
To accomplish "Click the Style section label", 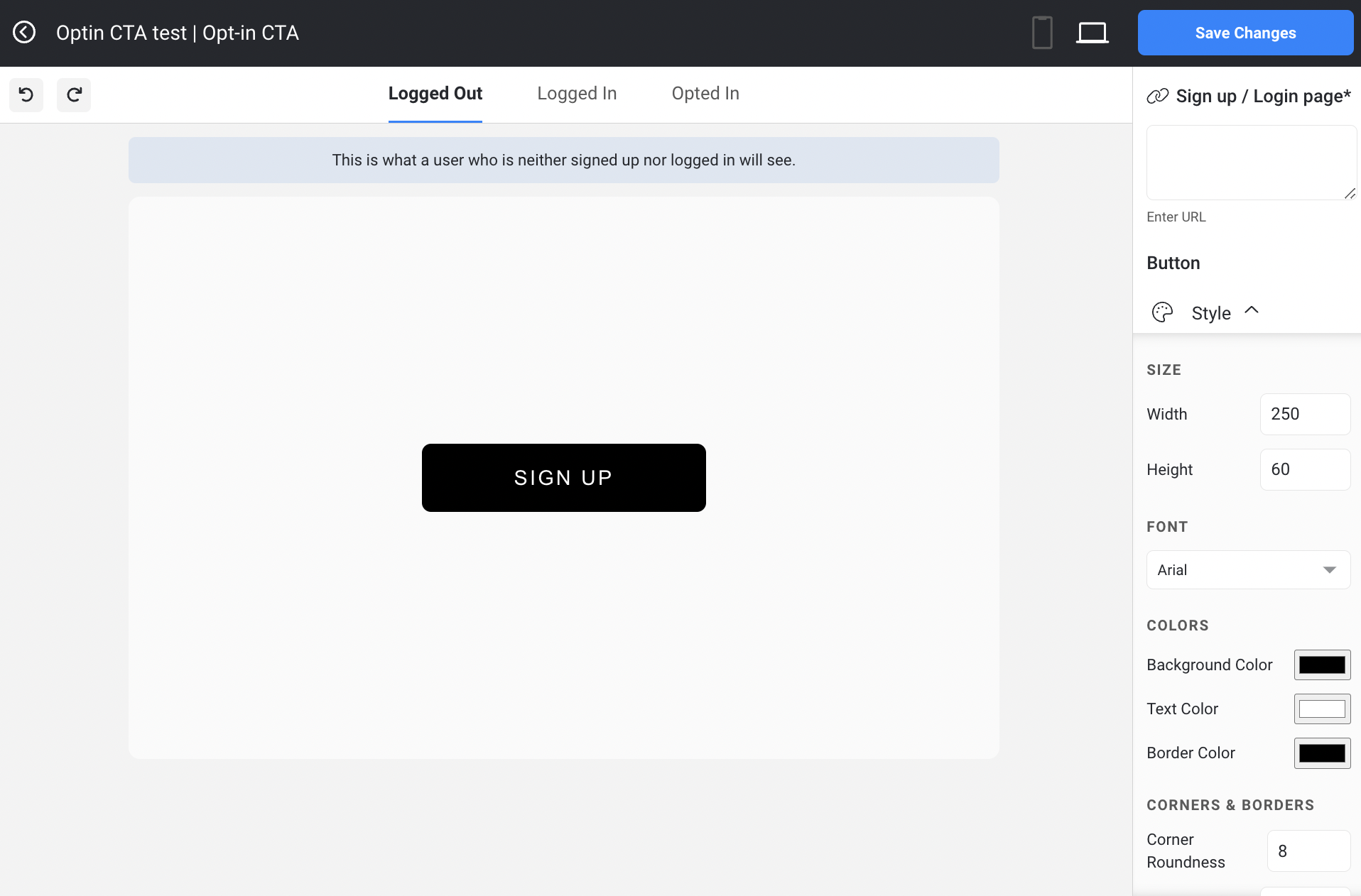I will pos(1210,313).
